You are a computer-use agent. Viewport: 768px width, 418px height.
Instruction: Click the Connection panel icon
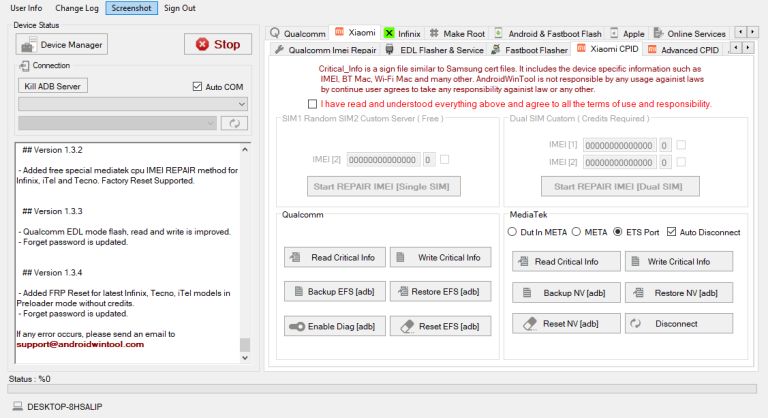(x=24, y=66)
